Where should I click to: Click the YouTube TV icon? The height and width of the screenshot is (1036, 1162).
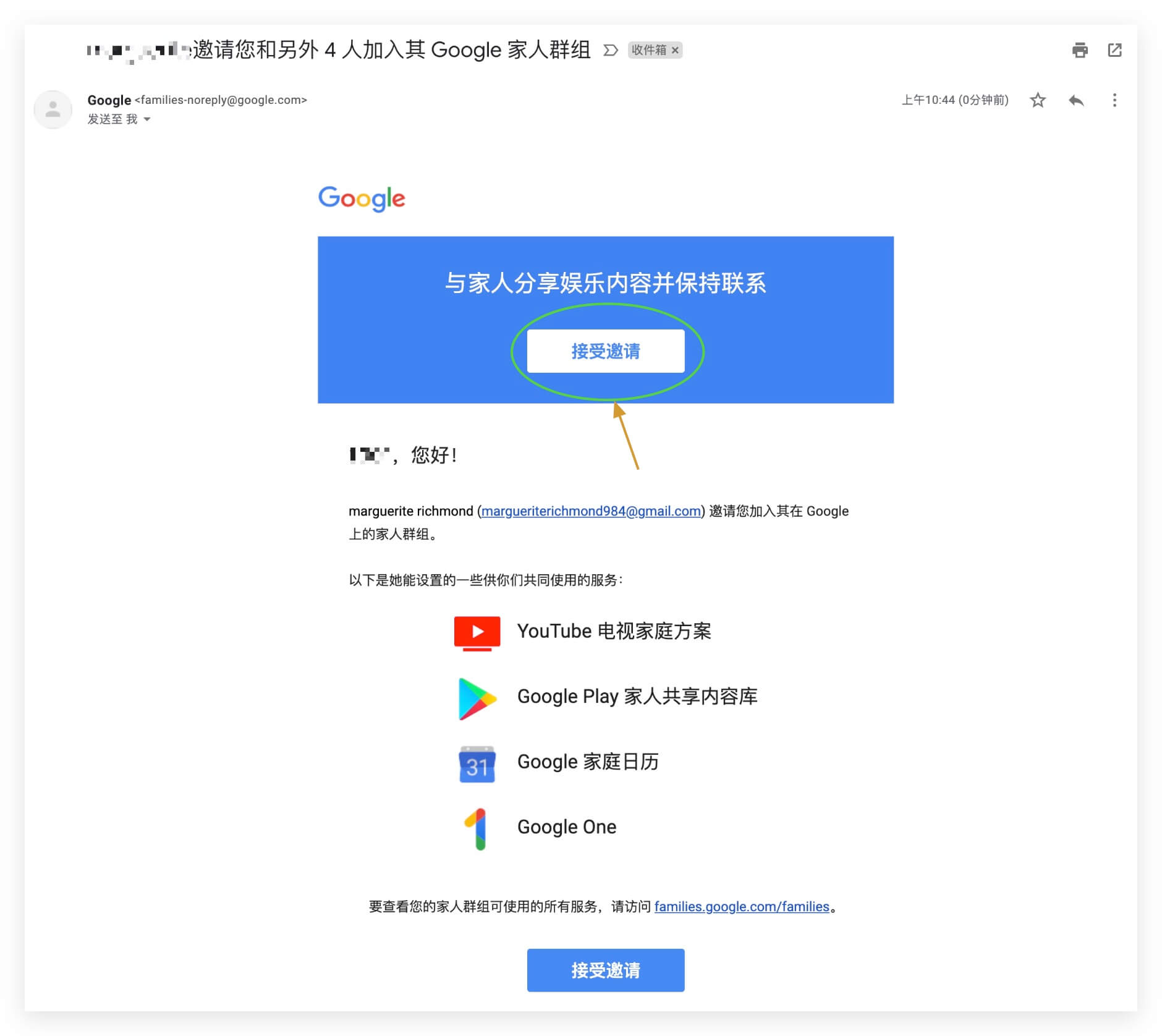pyautogui.click(x=477, y=633)
